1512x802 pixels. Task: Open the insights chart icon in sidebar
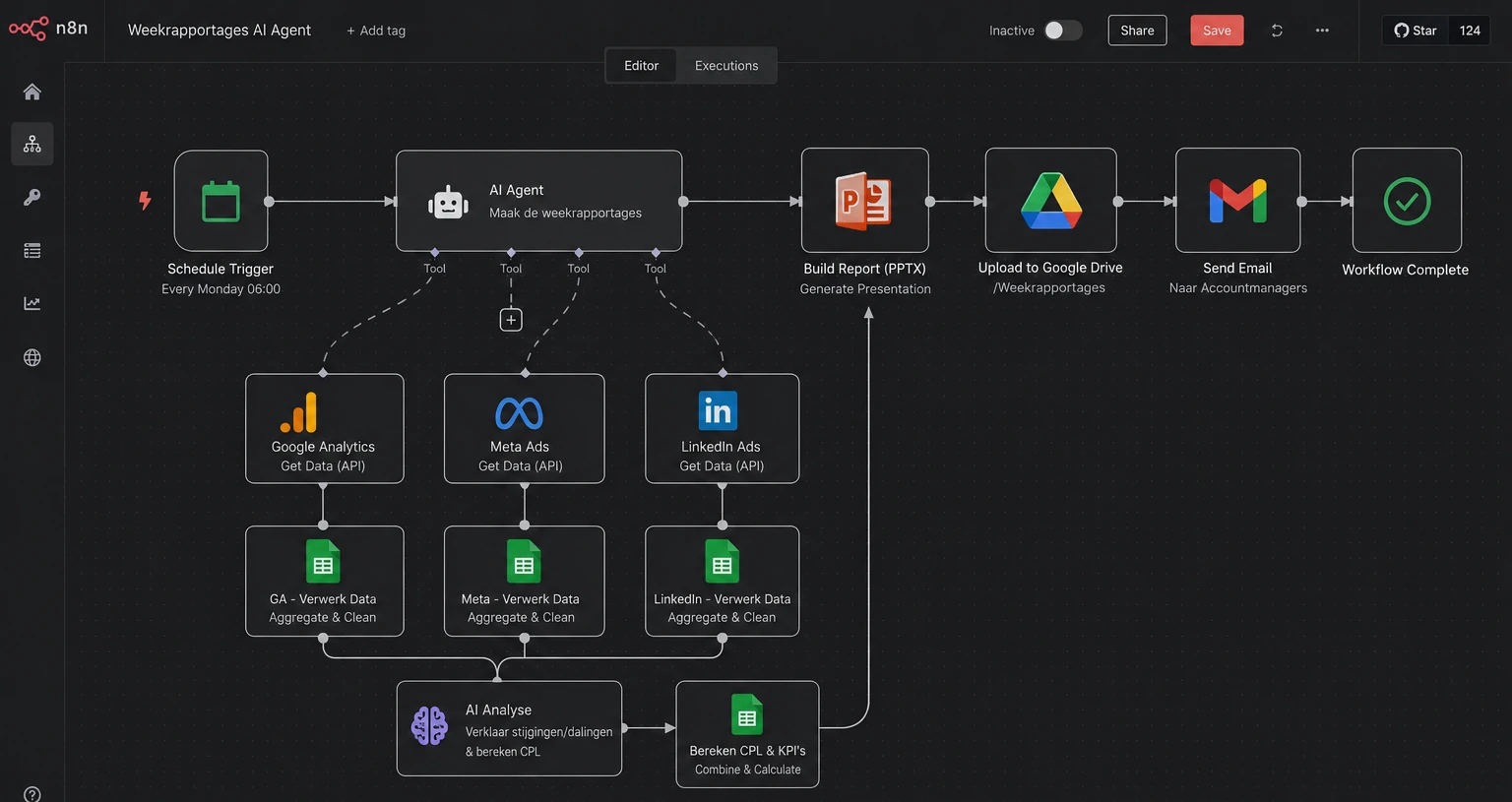(32, 304)
